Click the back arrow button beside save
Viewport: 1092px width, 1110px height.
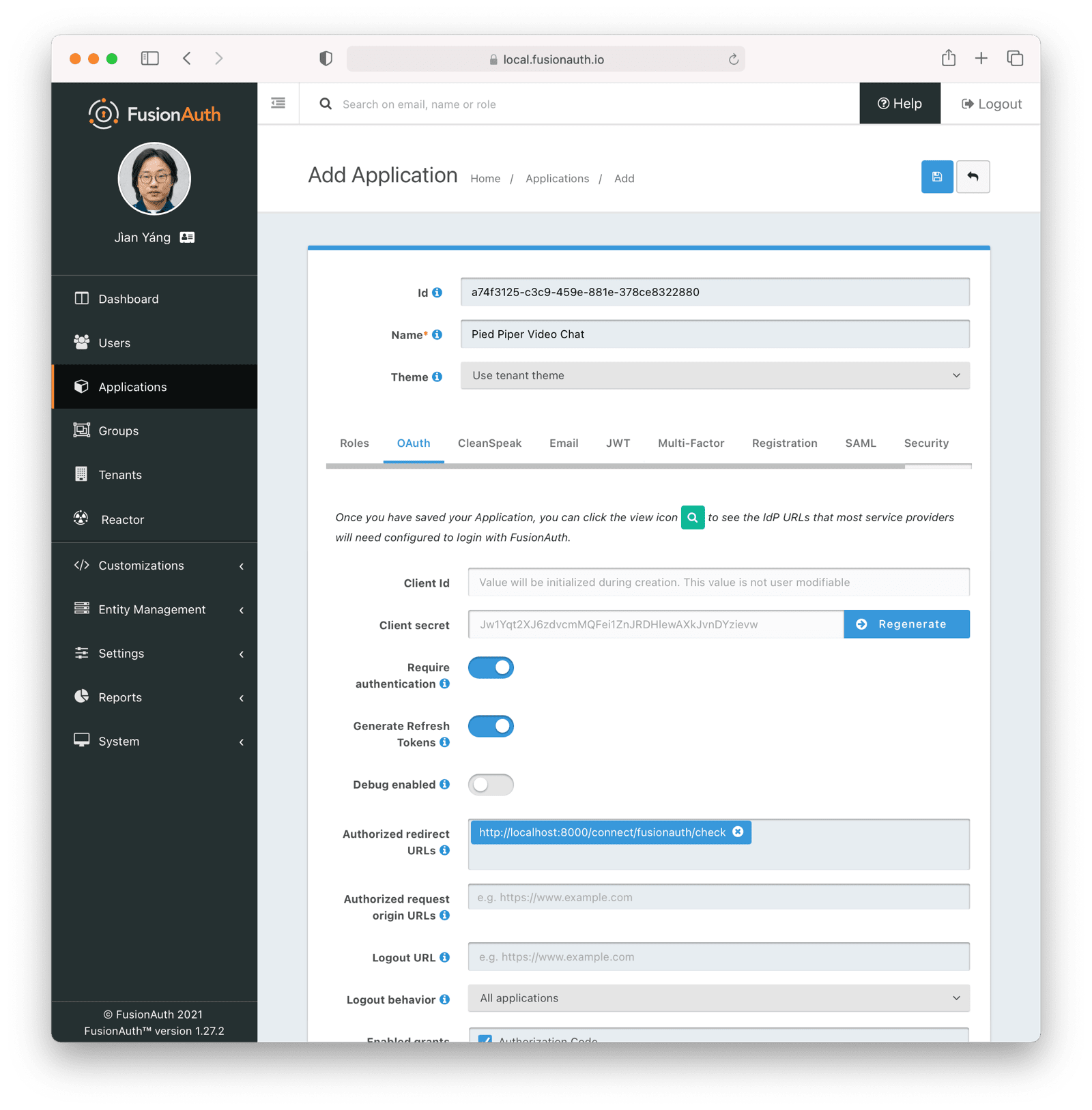coord(973,177)
